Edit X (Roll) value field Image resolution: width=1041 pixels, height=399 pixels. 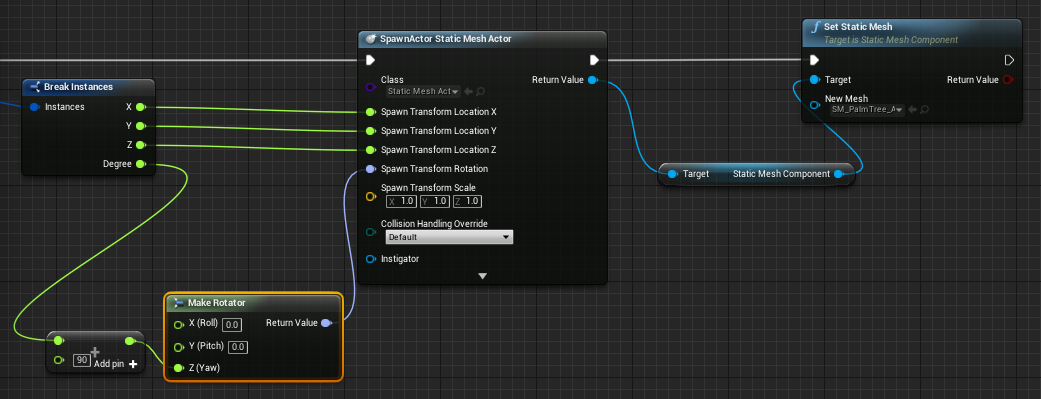pos(232,325)
